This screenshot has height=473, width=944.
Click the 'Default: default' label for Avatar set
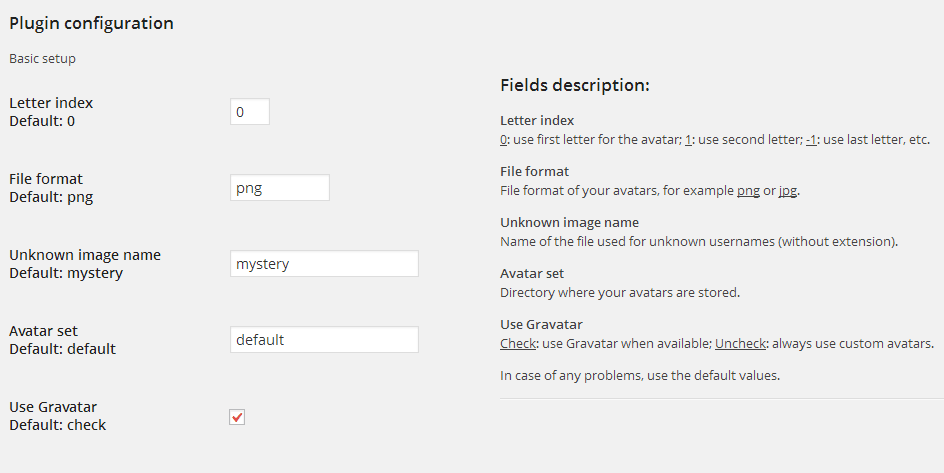62,349
